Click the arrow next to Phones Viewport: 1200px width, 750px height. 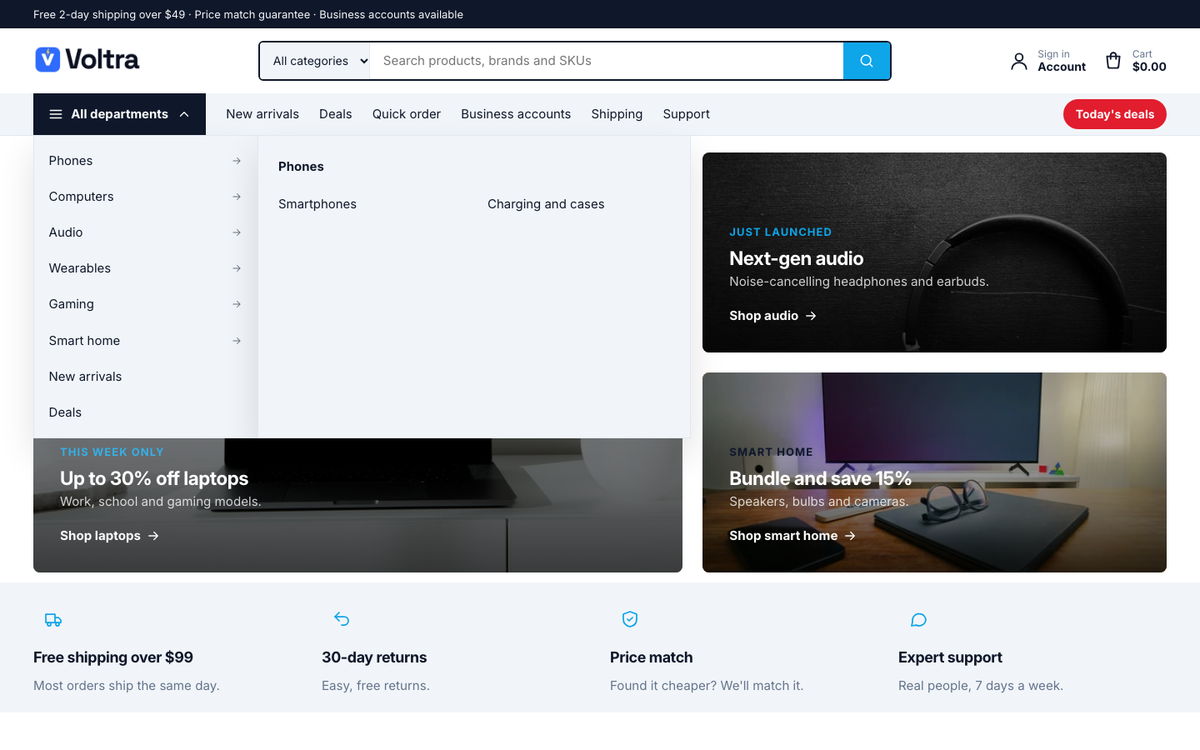click(x=236, y=161)
